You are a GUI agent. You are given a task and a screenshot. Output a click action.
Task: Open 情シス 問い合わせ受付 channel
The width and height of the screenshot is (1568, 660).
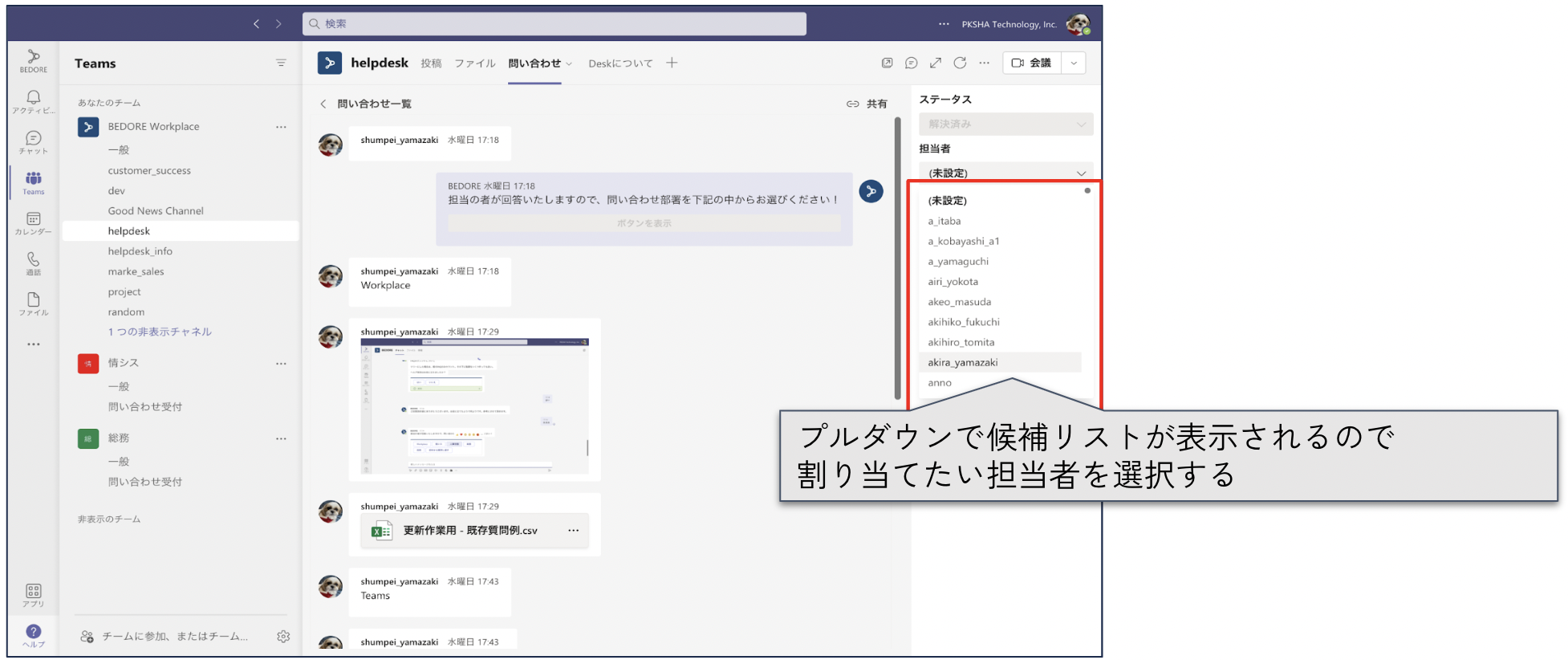coord(145,407)
